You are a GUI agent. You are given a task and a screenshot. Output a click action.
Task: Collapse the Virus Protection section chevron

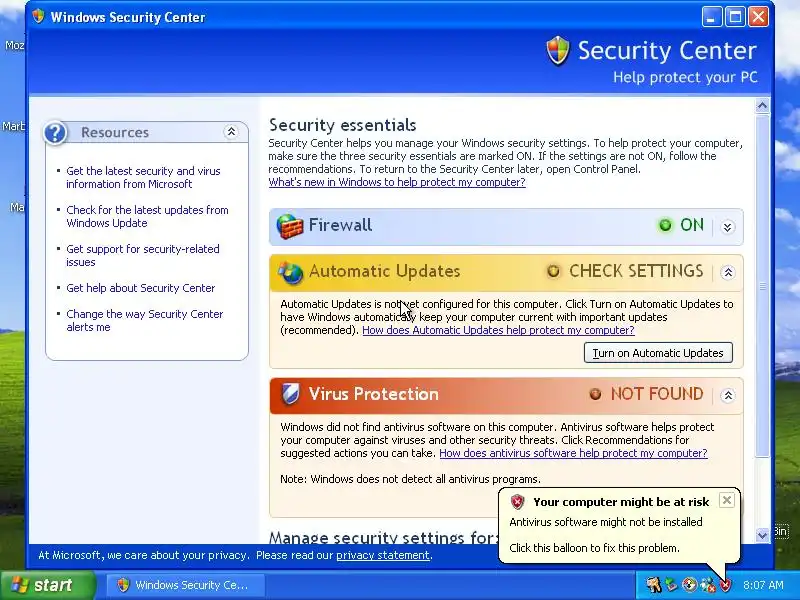[728, 395]
